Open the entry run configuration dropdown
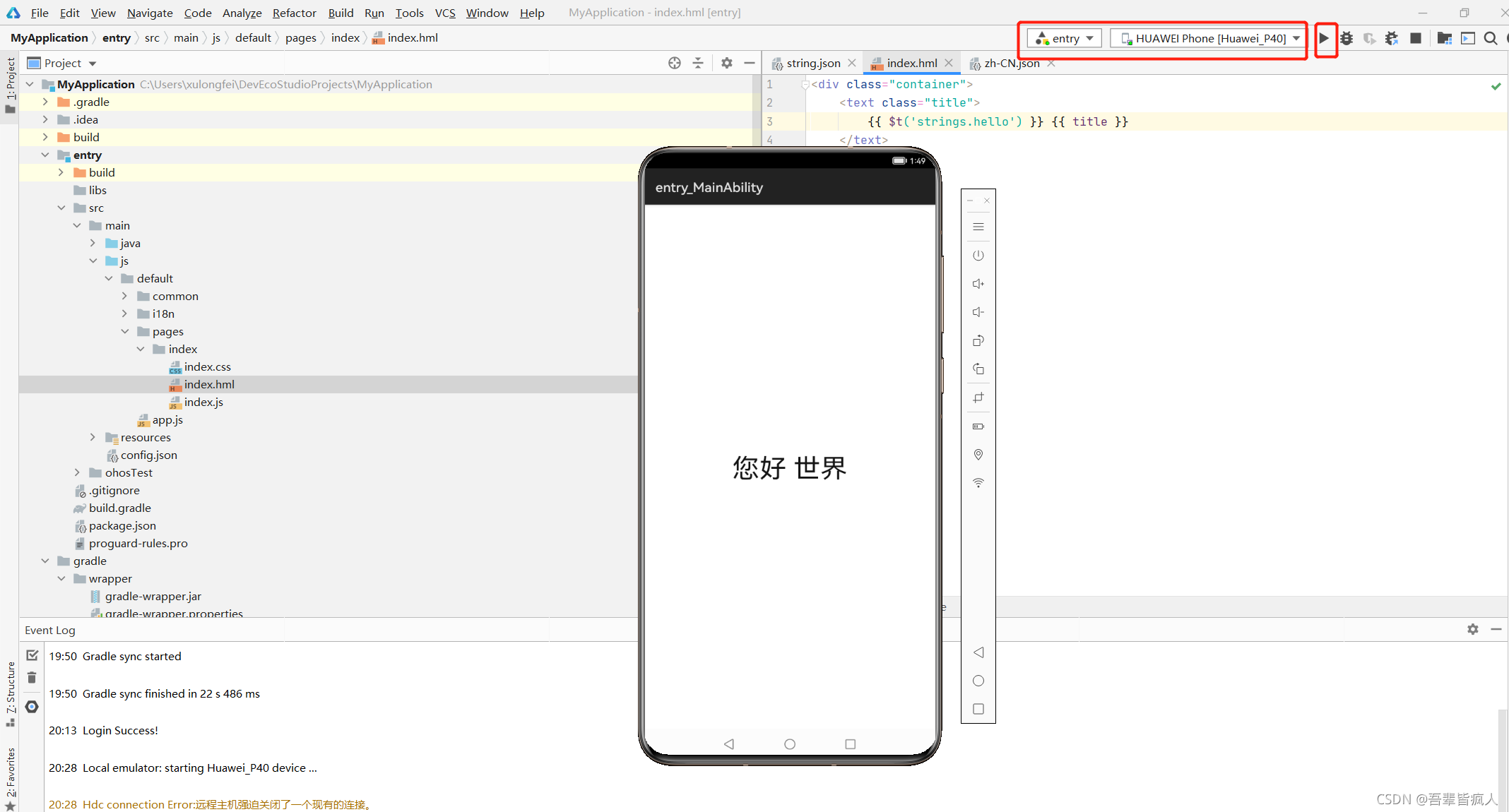The width and height of the screenshot is (1509, 812). (x=1065, y=38)
